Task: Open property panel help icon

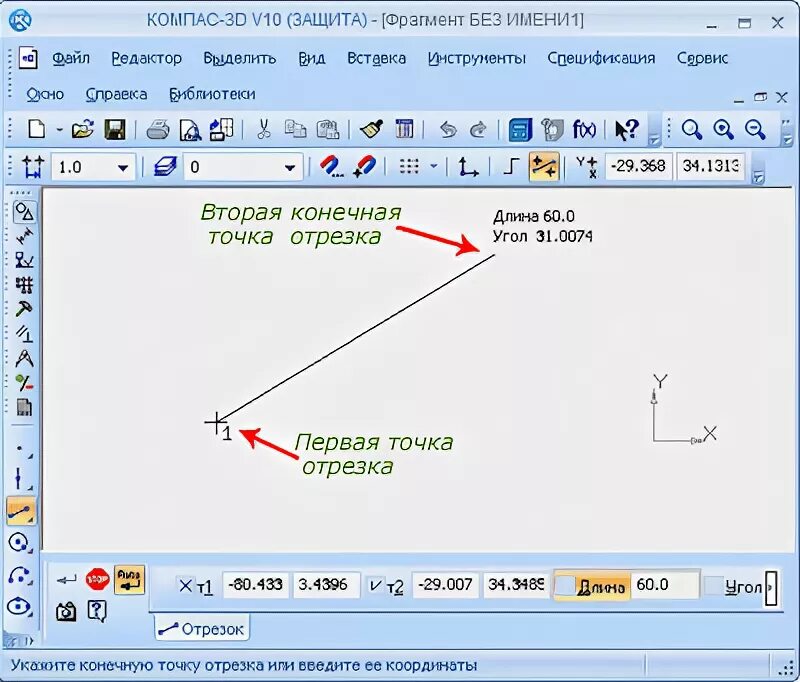Action: pyautogui.click(x=97, y=611)
